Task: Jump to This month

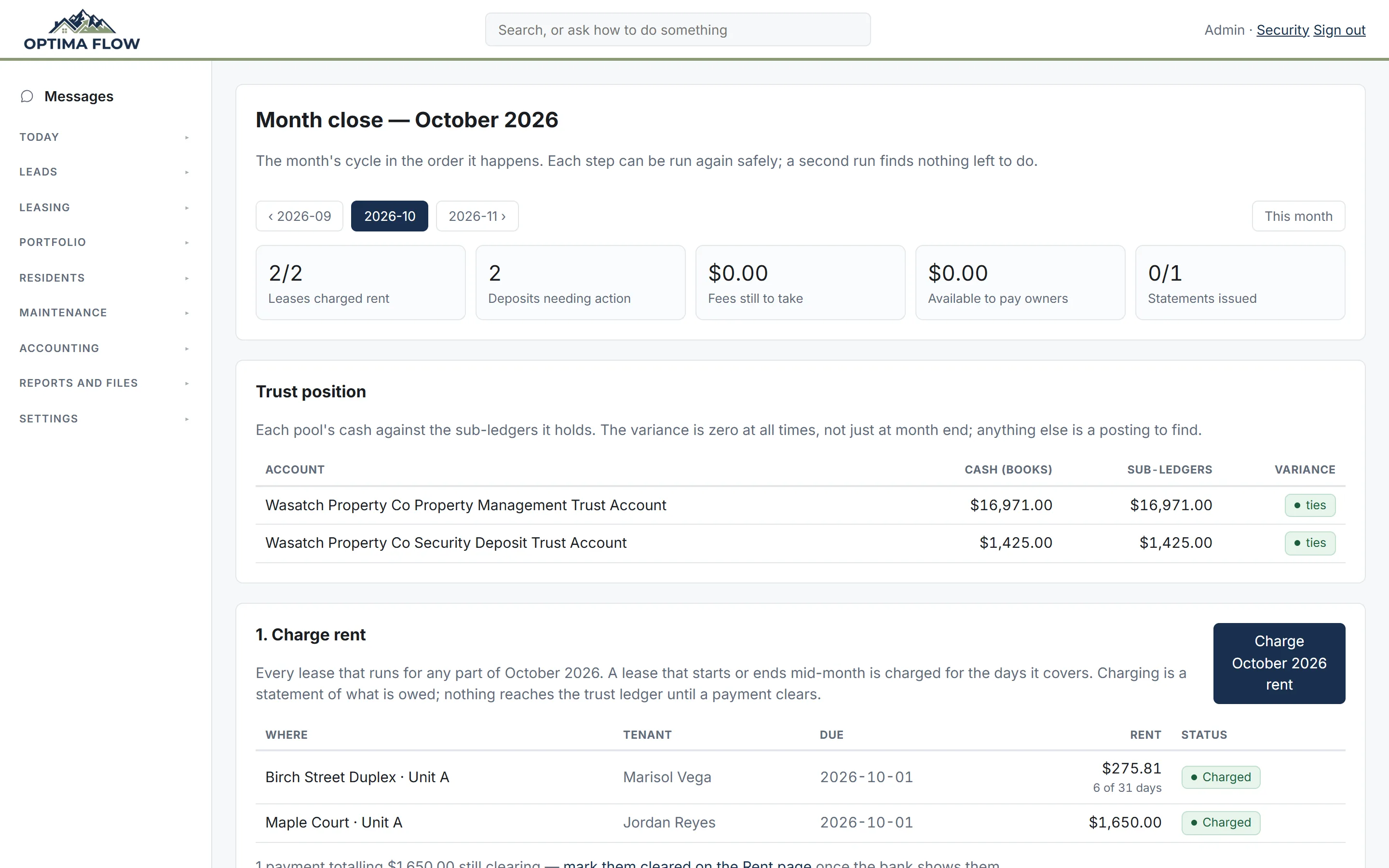Action: pyautogui.click(x=1298, y=216)
